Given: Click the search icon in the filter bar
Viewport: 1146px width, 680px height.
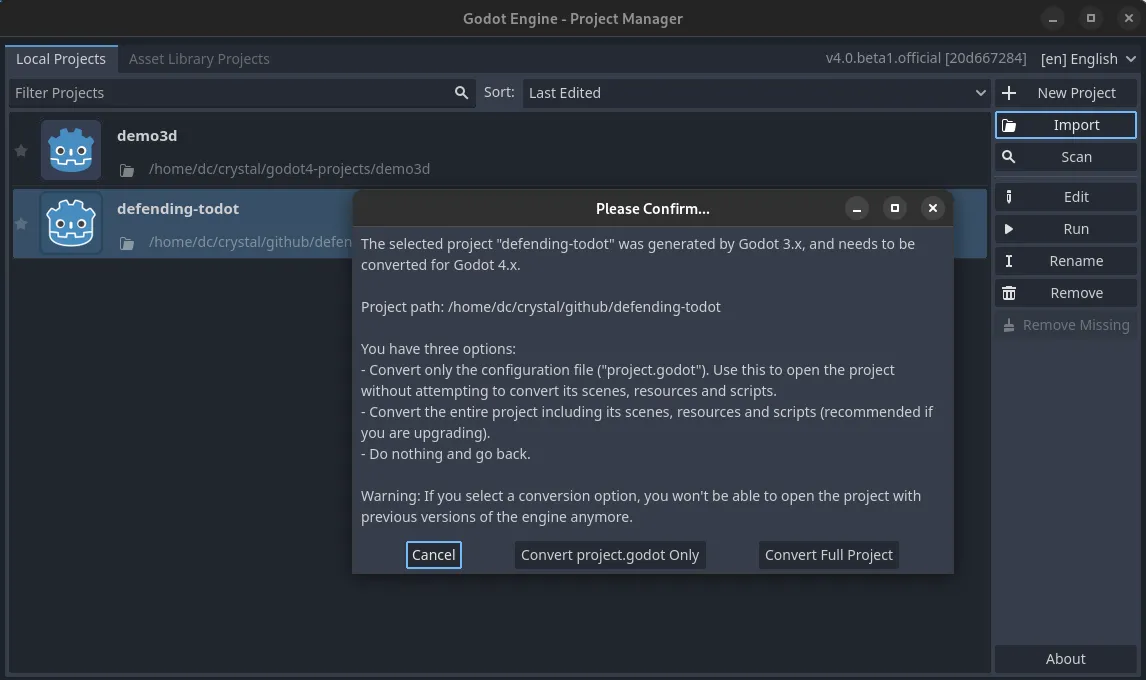Looking at the screenshot, I should click(461, 92).
